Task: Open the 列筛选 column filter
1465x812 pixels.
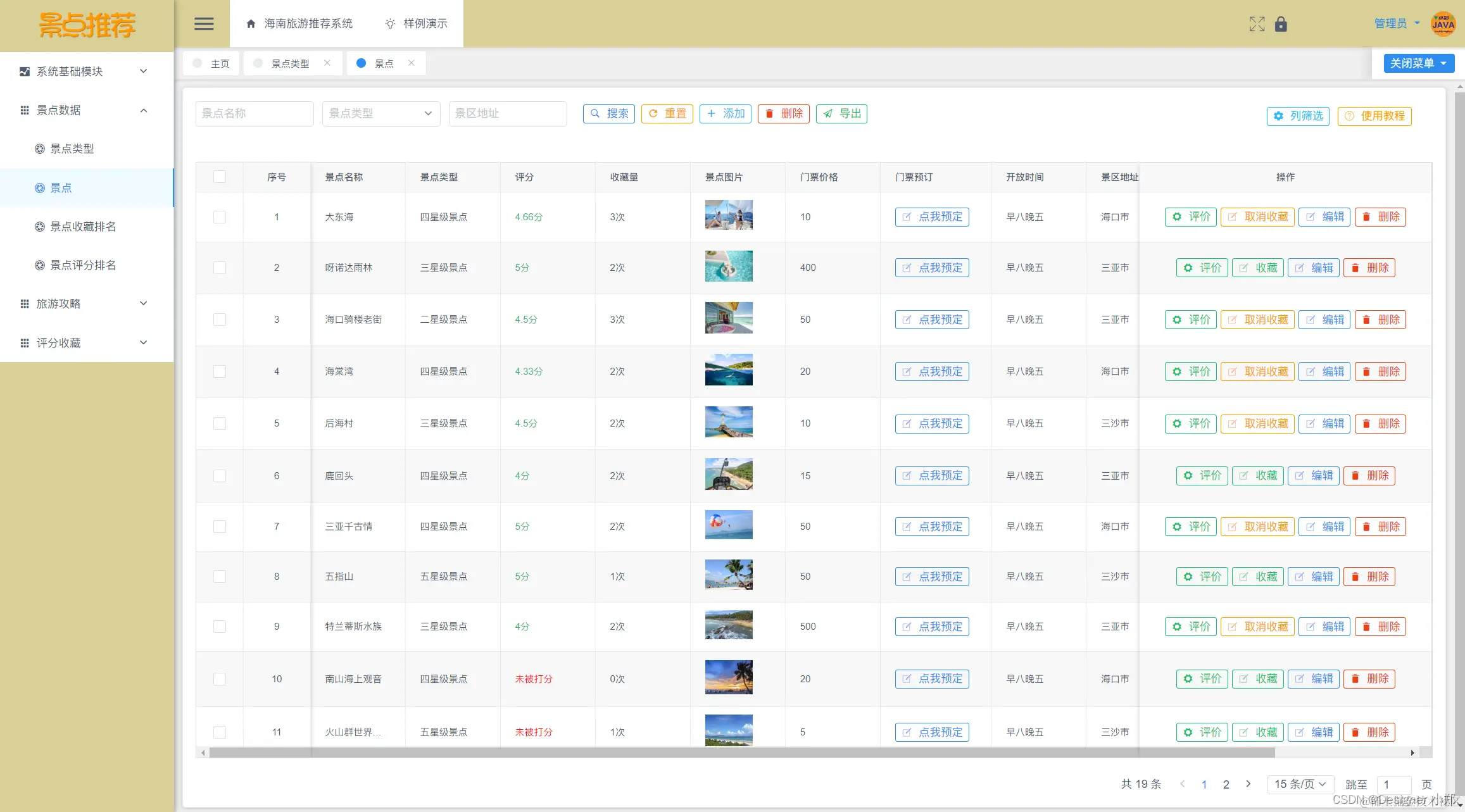Action: pyautogui.click(x=1297, y=116)
